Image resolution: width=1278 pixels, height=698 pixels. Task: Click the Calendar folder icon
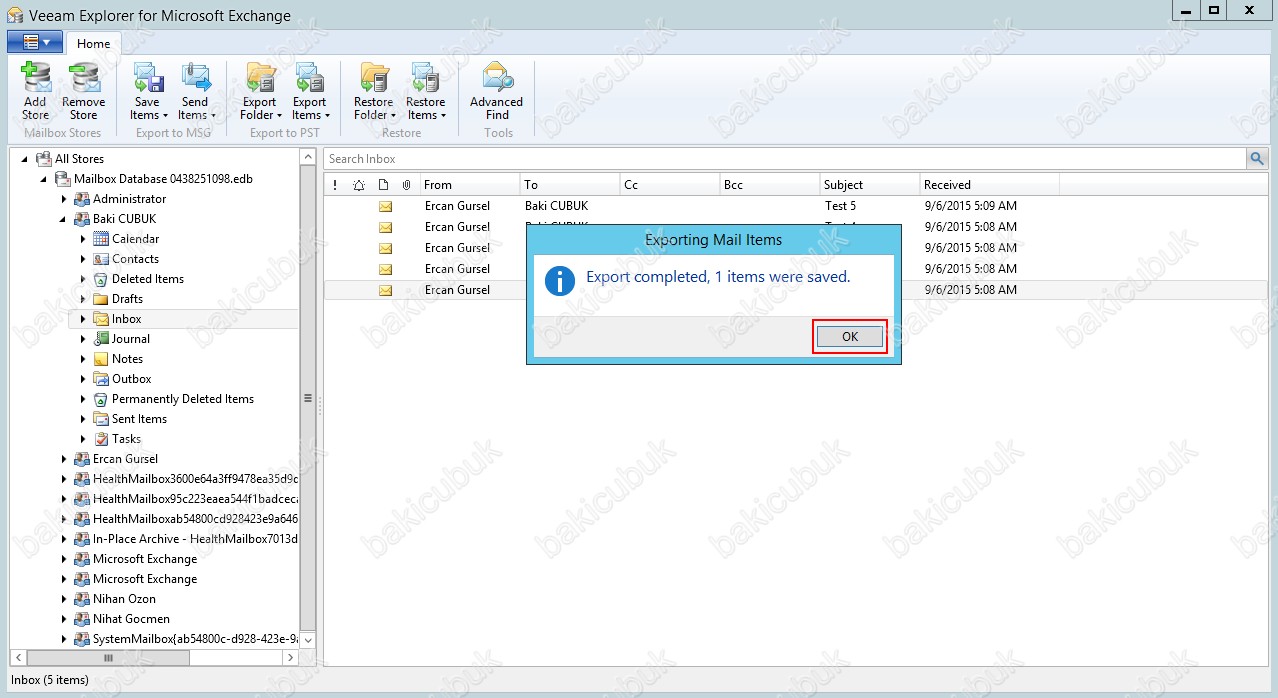pyautogui.click(x=100, y=239)
